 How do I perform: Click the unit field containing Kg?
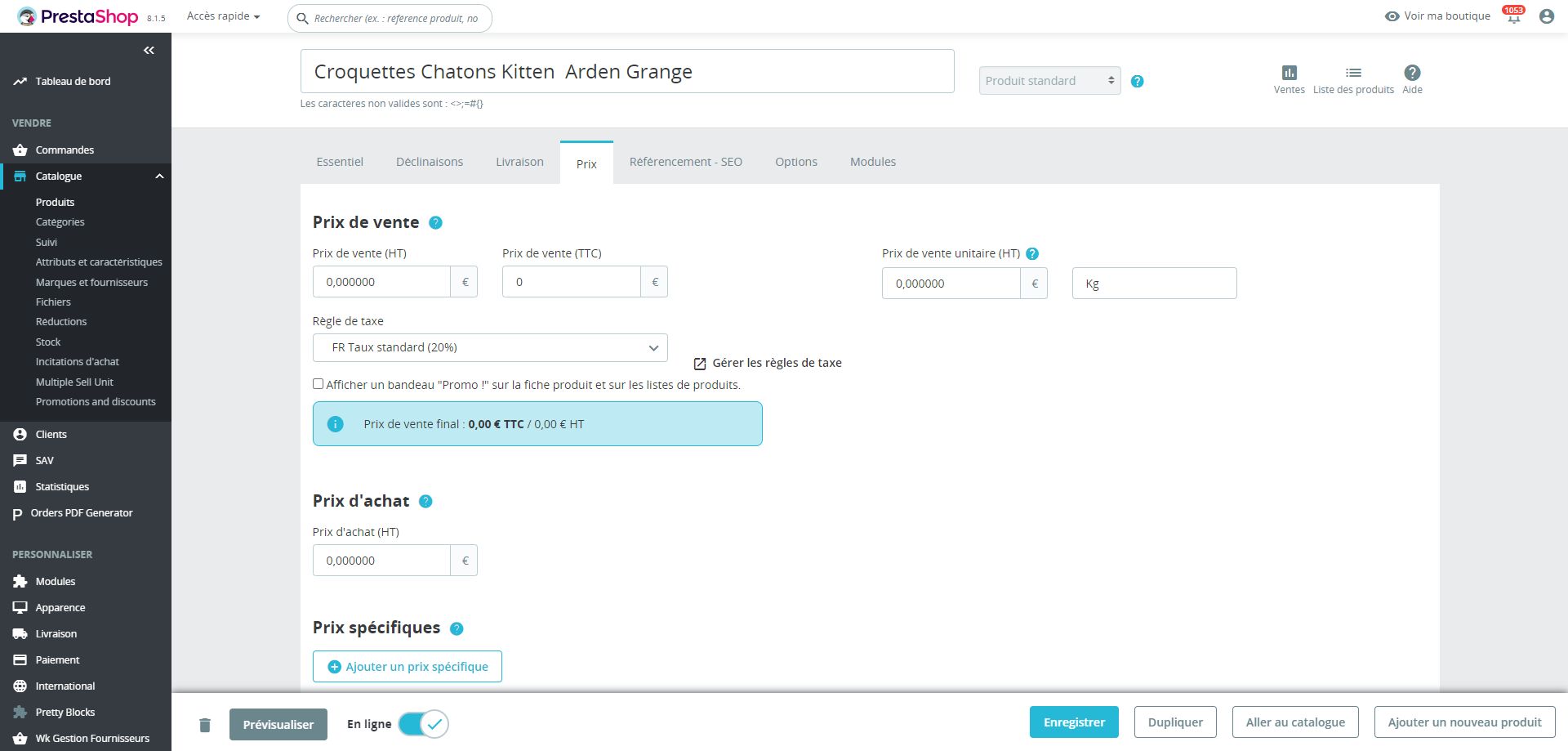pos(1154,284)
